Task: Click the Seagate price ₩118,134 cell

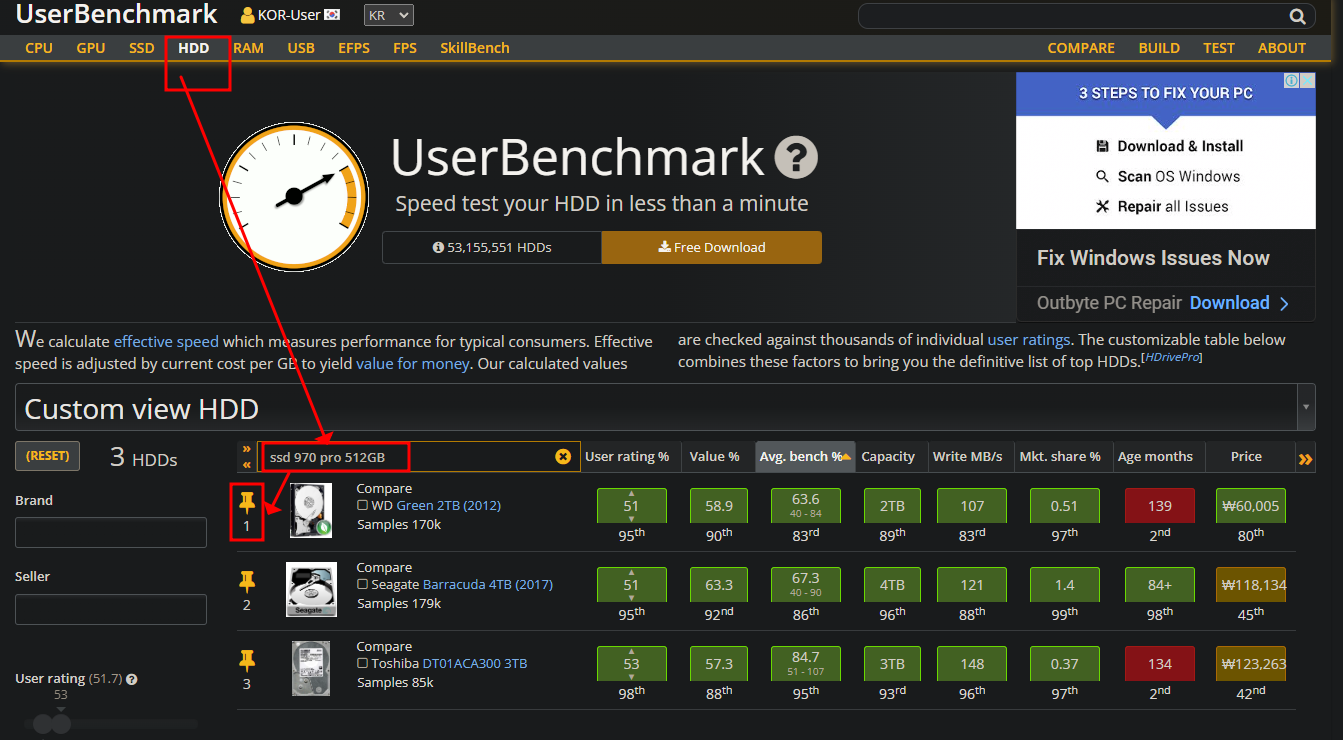Action: click(x=1251, y=585)
